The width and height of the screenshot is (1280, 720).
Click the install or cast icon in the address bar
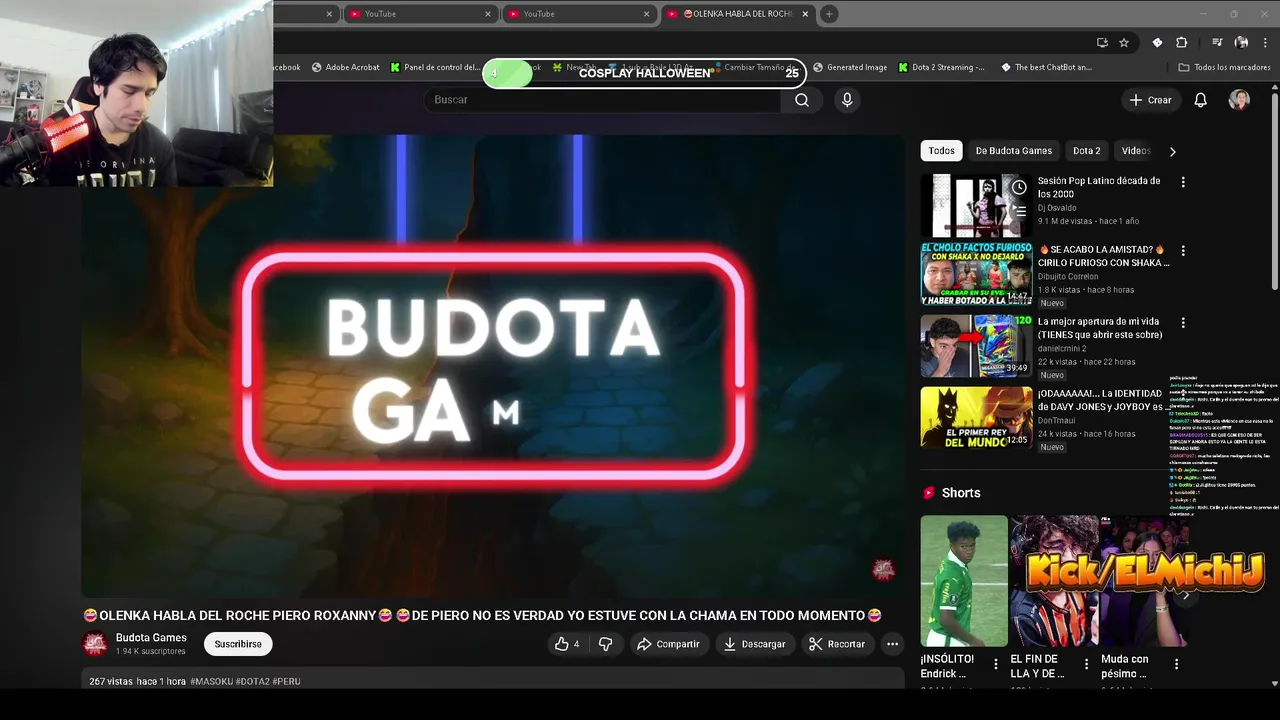coord(1102,43)
